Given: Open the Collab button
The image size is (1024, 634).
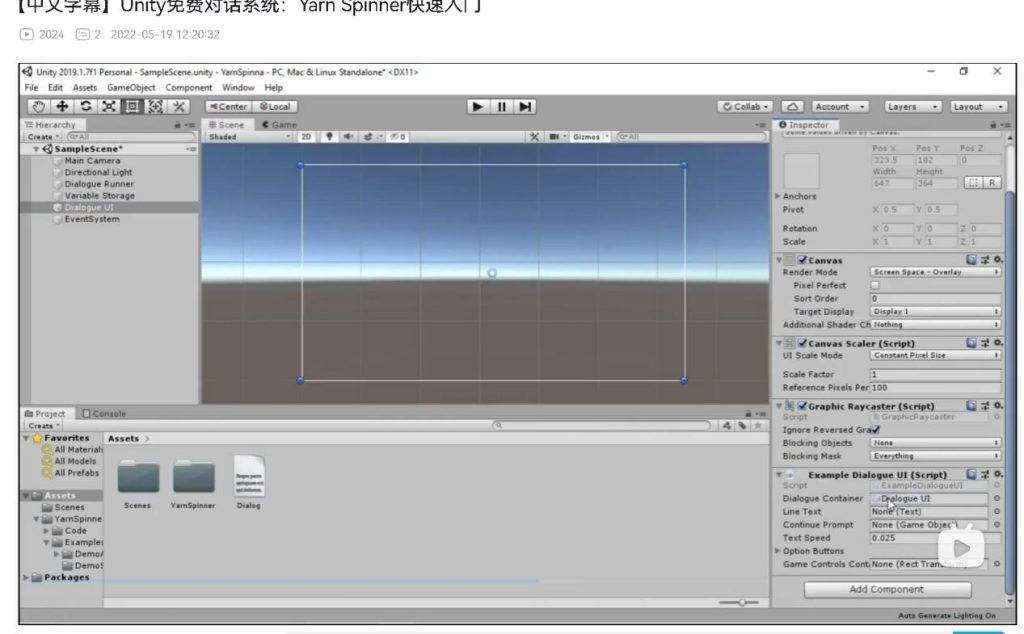Looking at the screenshot, I should (x=745, y=106).
